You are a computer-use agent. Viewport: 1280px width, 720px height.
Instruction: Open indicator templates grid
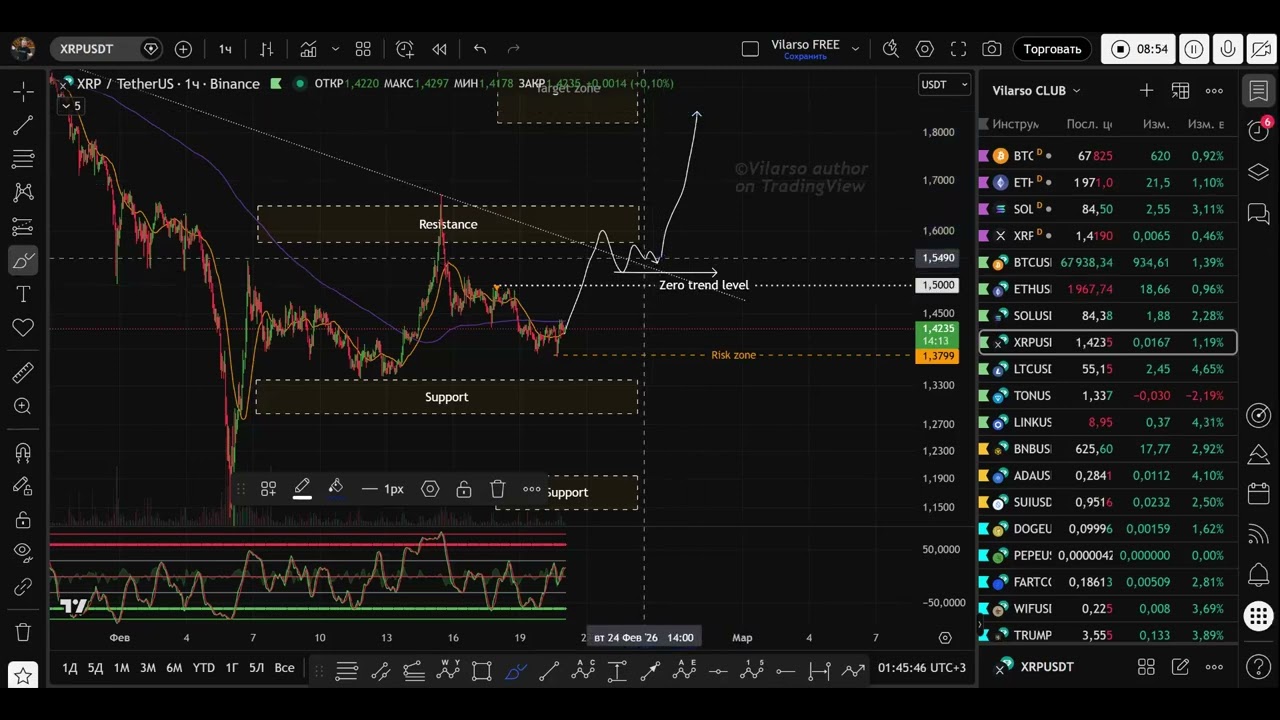(363, 48)
